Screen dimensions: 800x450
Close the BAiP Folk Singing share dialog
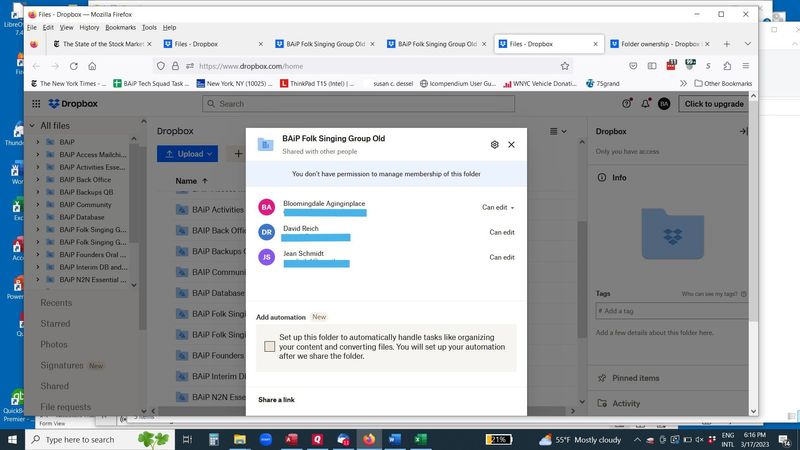click(x=511, y=145)
